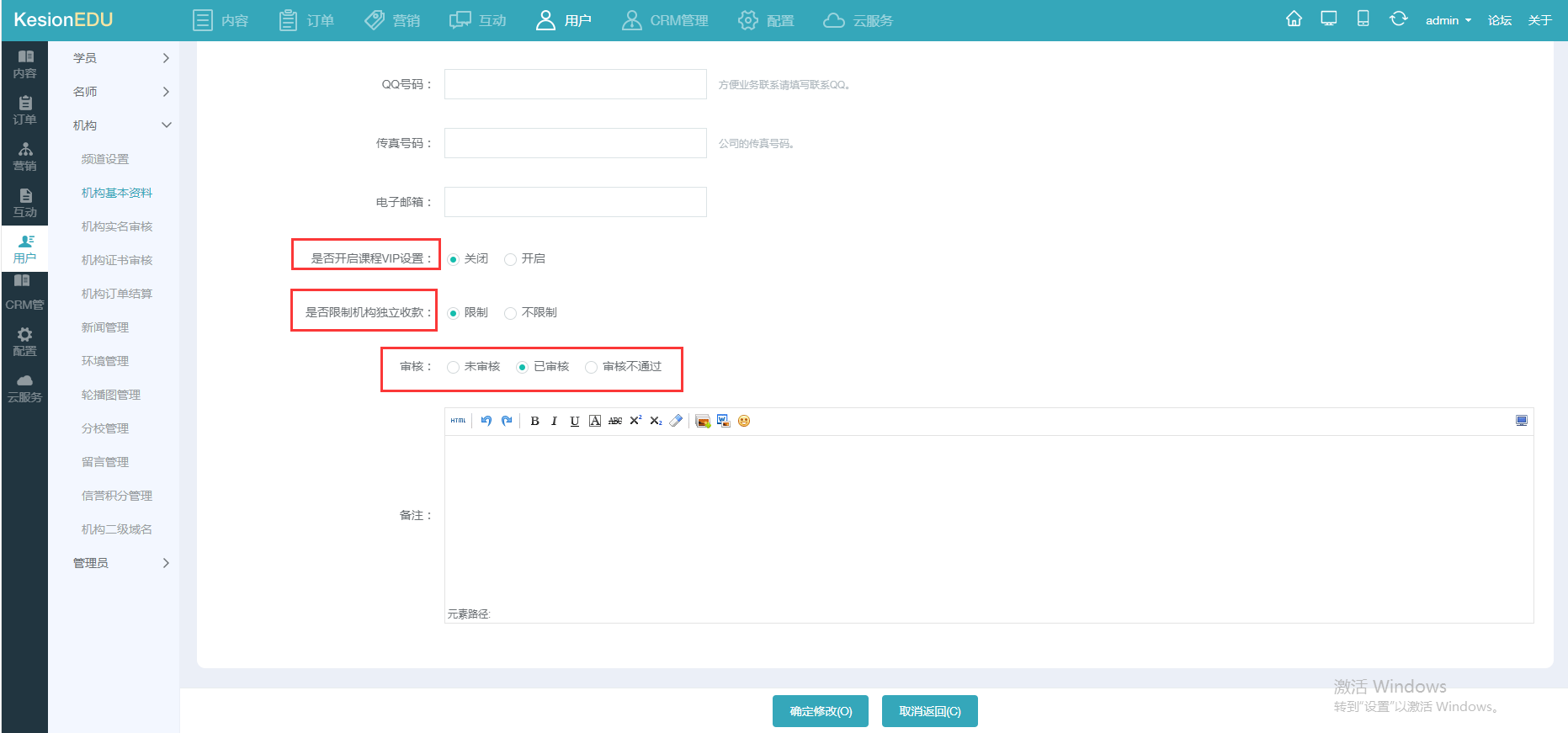Maximize editor with fullscreen icon
This screenshot has width=1568, height=733.
tap(1521, 421)
